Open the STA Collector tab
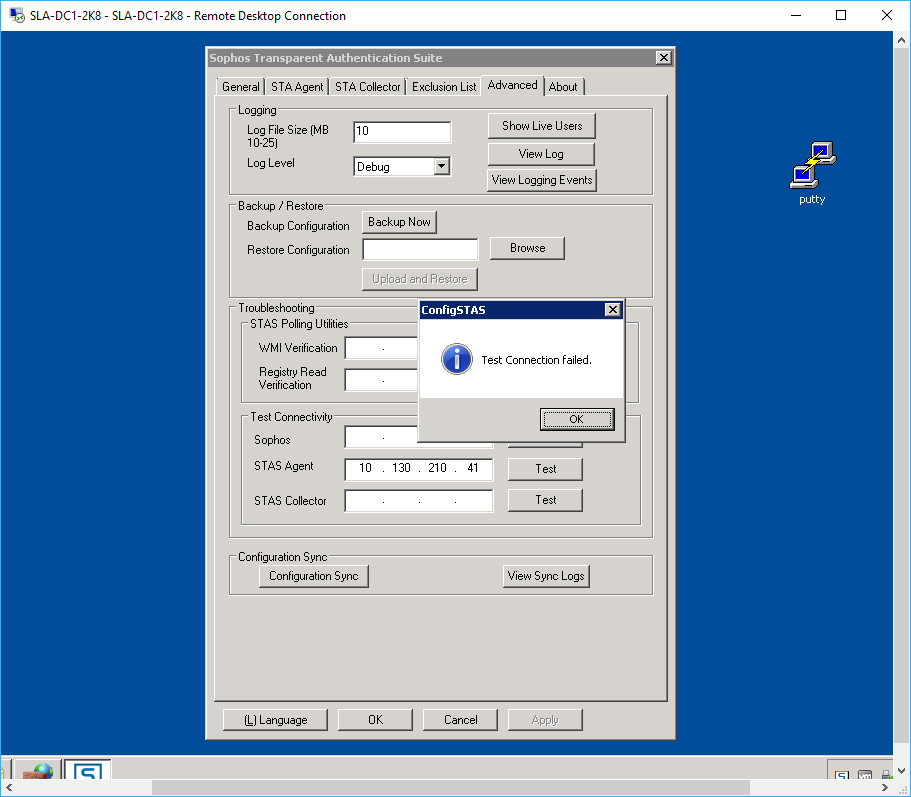911x797 pixels. click(x=368, y=87)
